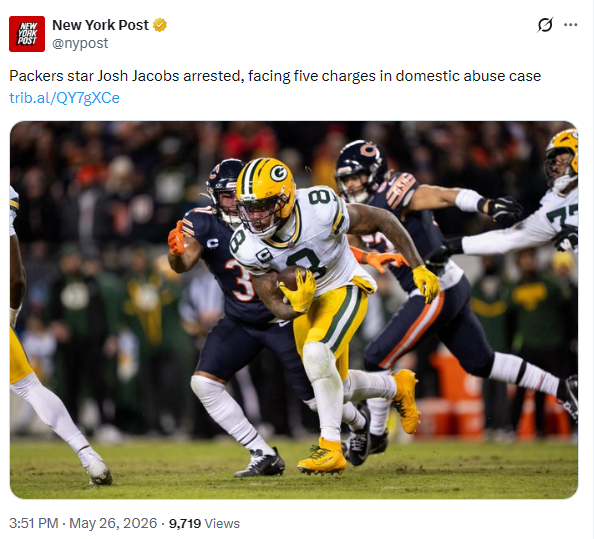Click the Josh Jacobs headline text
Image resolution: width=594 pixels, height=539 pixels.
(x=275, y=76)
